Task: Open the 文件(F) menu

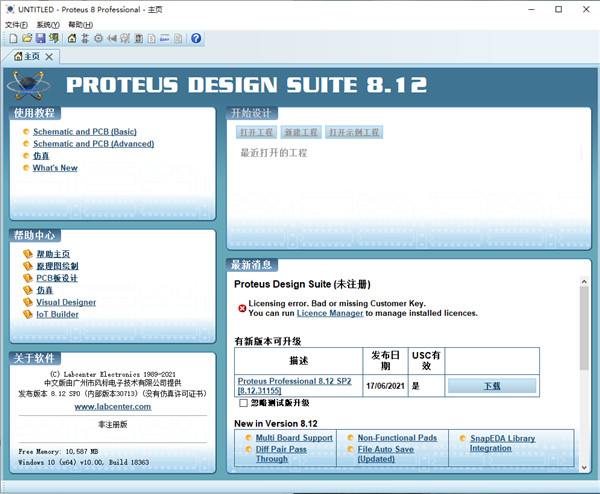Action: tap(16, 24)
